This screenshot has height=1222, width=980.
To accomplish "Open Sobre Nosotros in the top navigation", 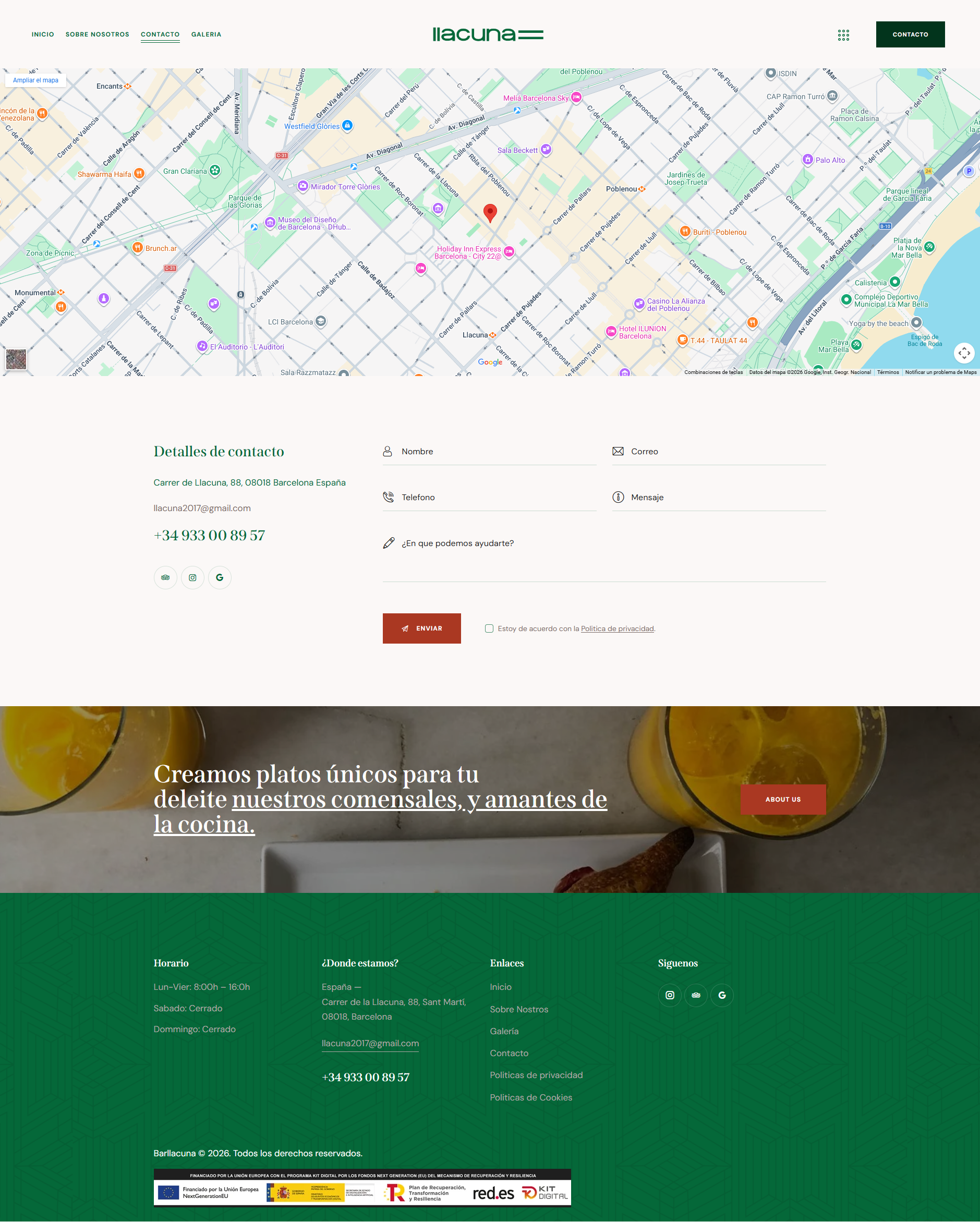I will pos(98,34).
